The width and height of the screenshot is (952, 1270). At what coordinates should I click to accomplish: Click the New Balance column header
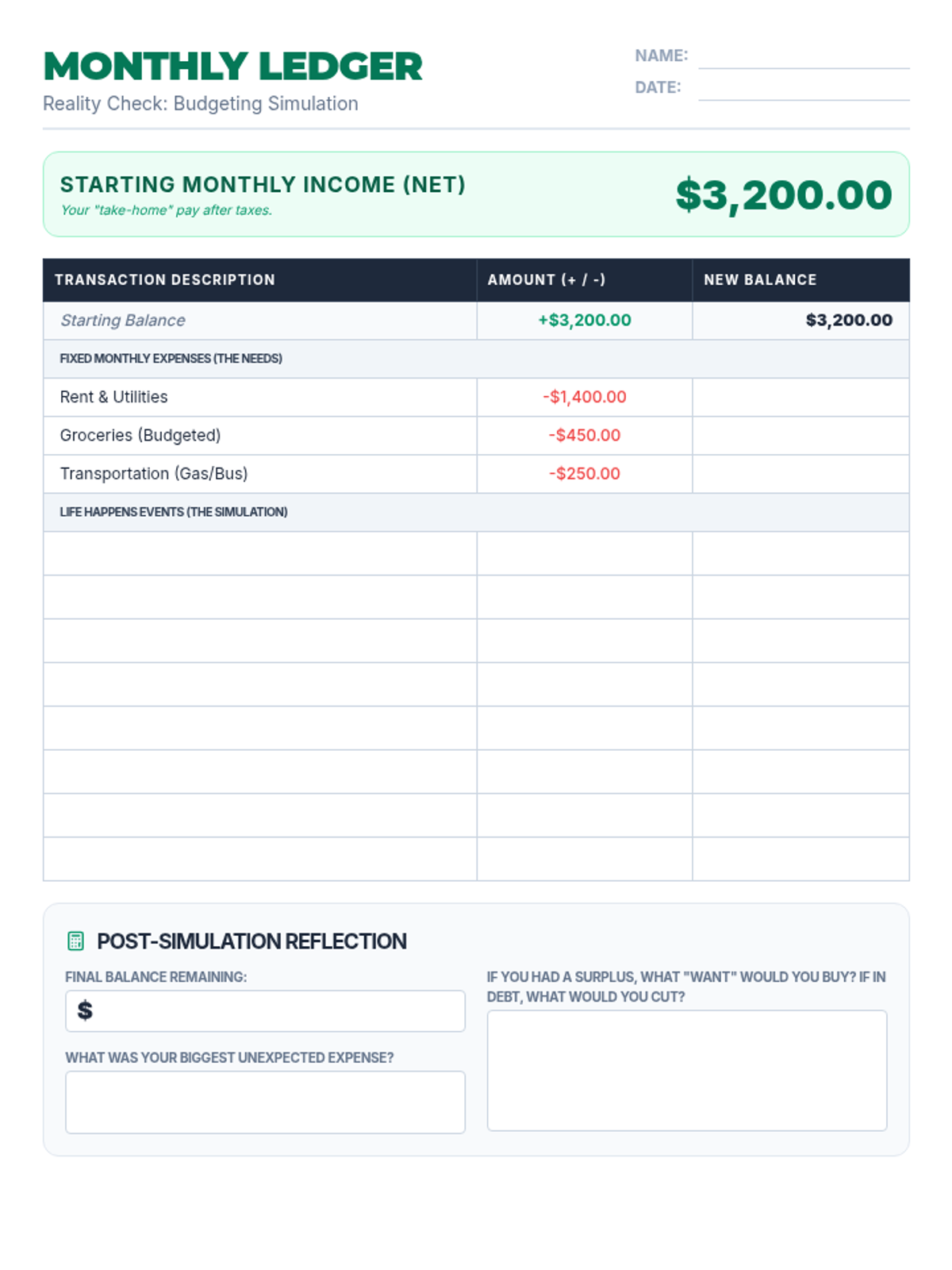759,280
